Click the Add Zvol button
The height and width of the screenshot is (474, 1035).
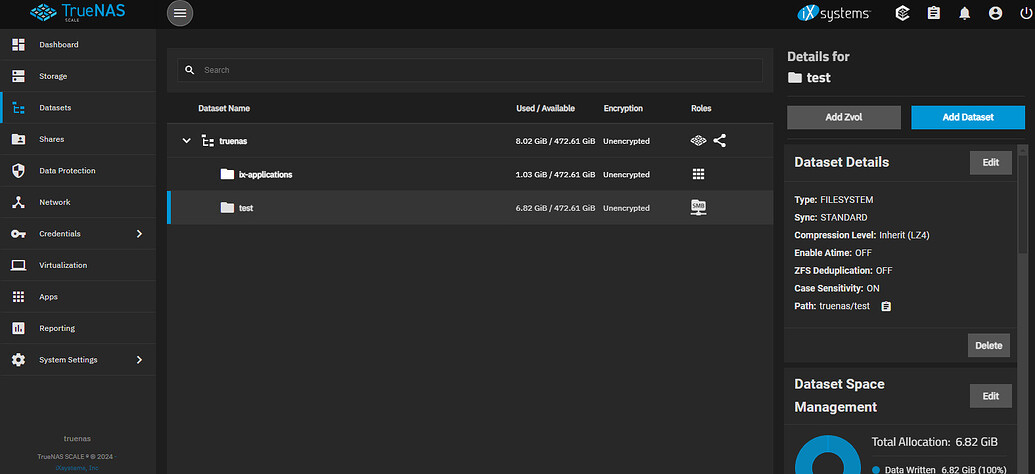click(844, 117)
